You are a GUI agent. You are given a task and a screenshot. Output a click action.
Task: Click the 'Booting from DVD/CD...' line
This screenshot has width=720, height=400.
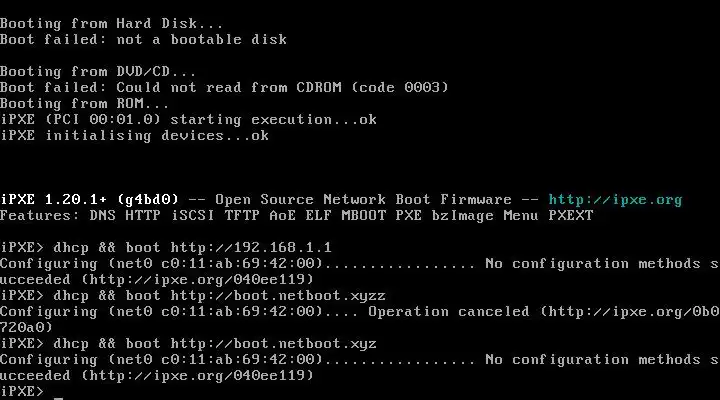98,71
